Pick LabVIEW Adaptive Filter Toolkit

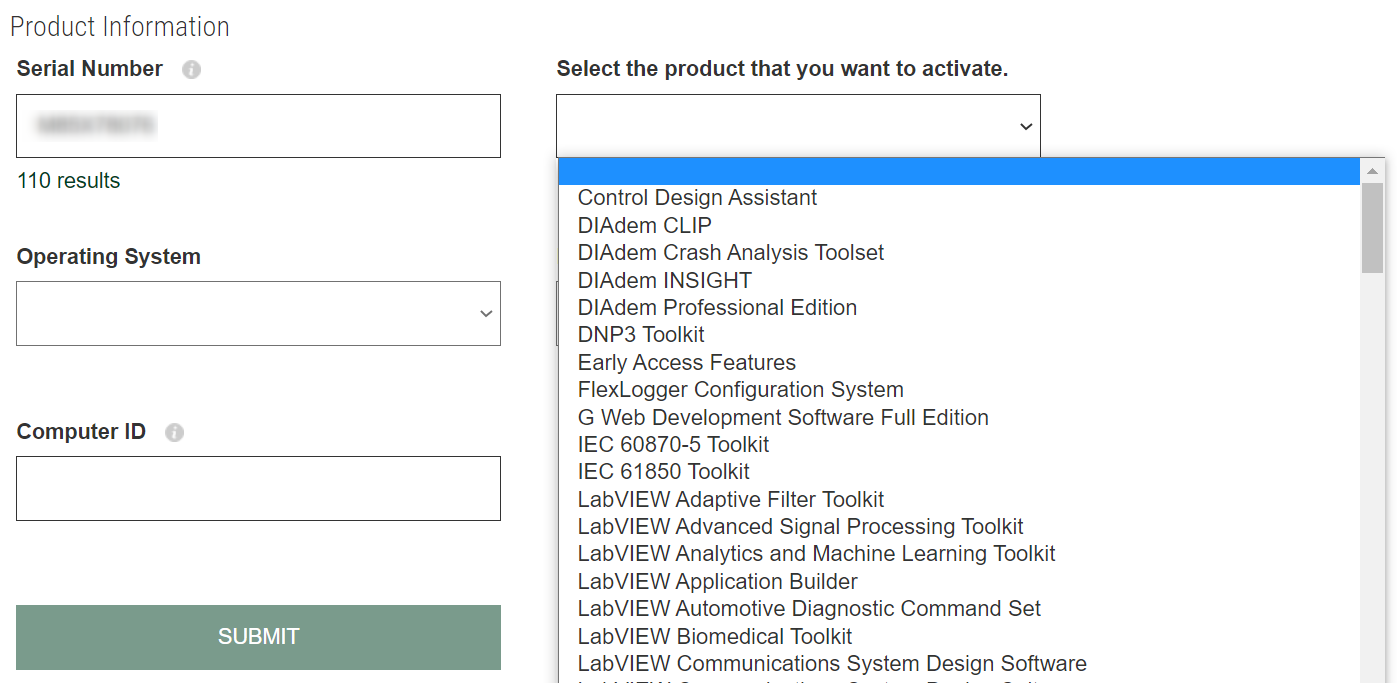(x=959, y=500)
